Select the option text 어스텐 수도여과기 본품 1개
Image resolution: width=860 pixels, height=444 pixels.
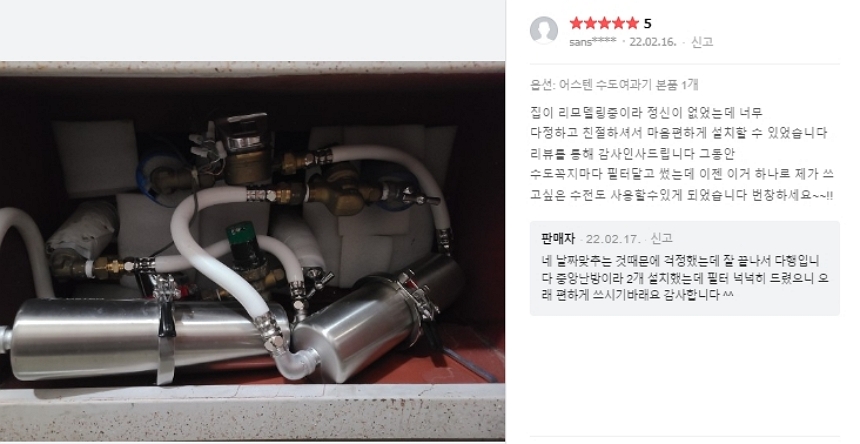pos(629,85)
